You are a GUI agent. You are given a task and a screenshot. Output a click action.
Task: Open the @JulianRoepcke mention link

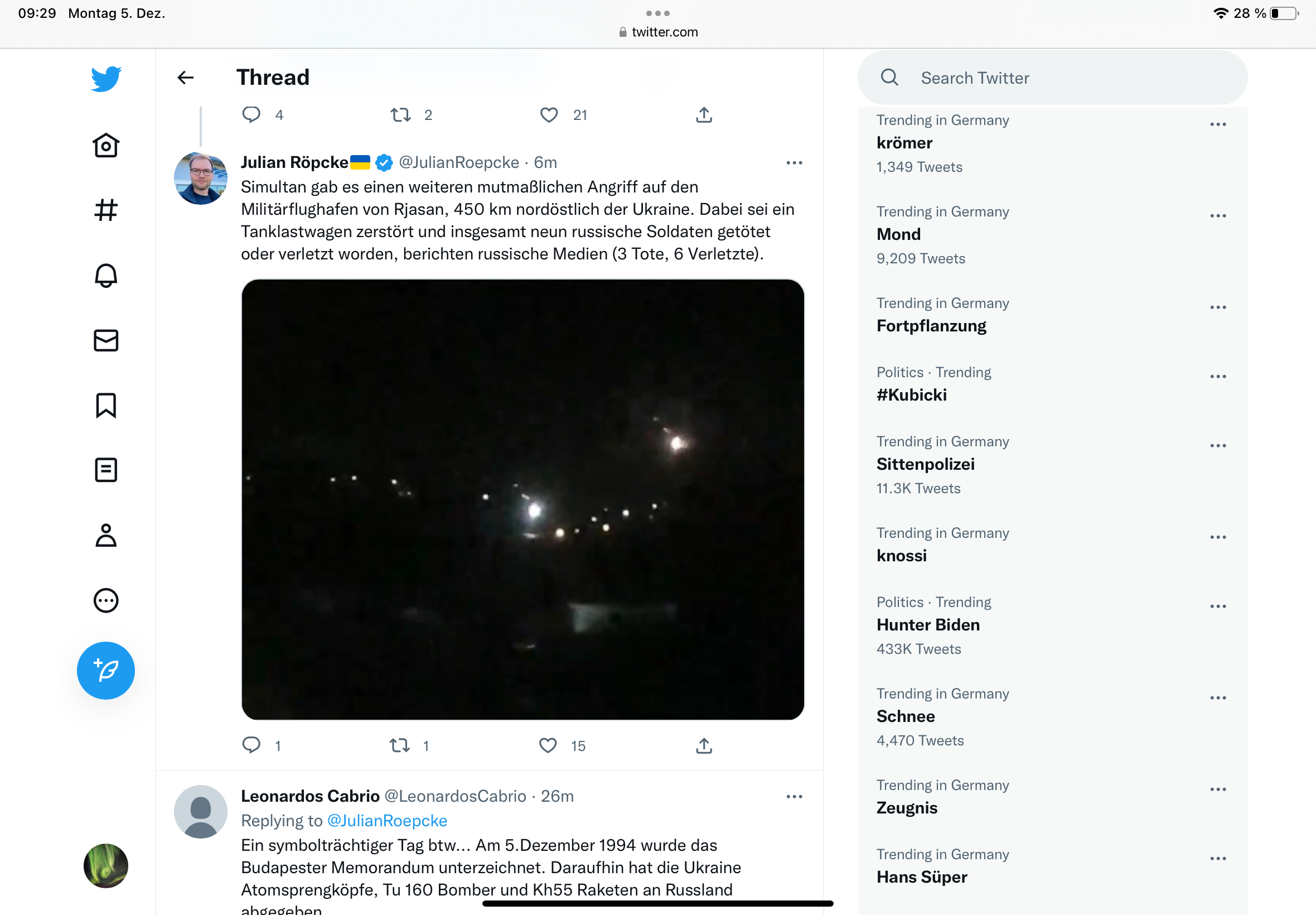(387, 821)
